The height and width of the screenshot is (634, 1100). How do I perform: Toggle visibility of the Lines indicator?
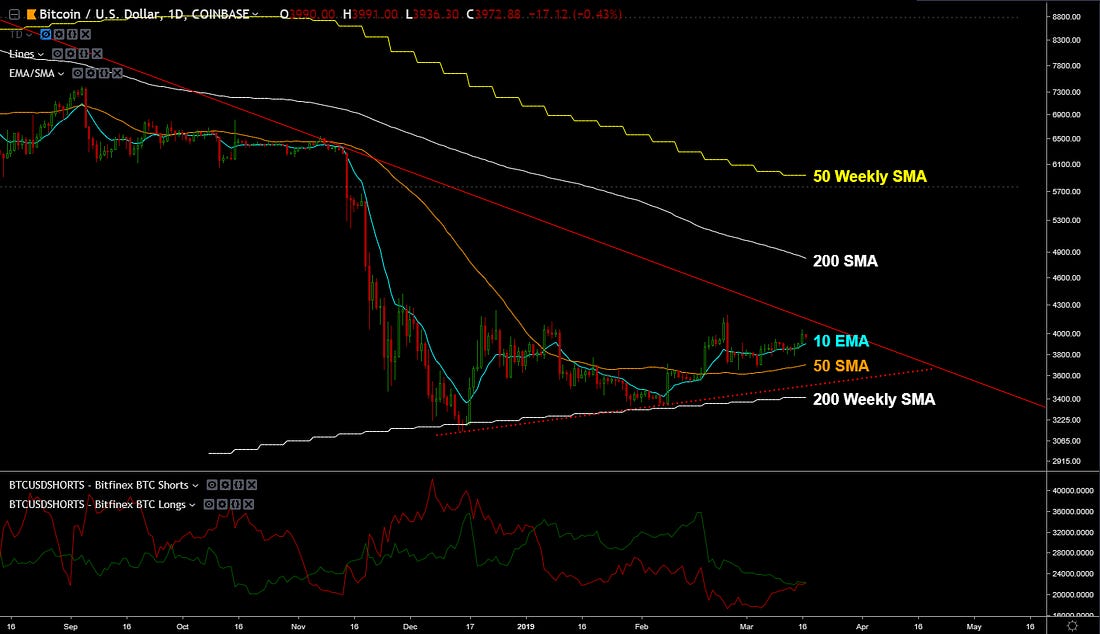[58, 53]
